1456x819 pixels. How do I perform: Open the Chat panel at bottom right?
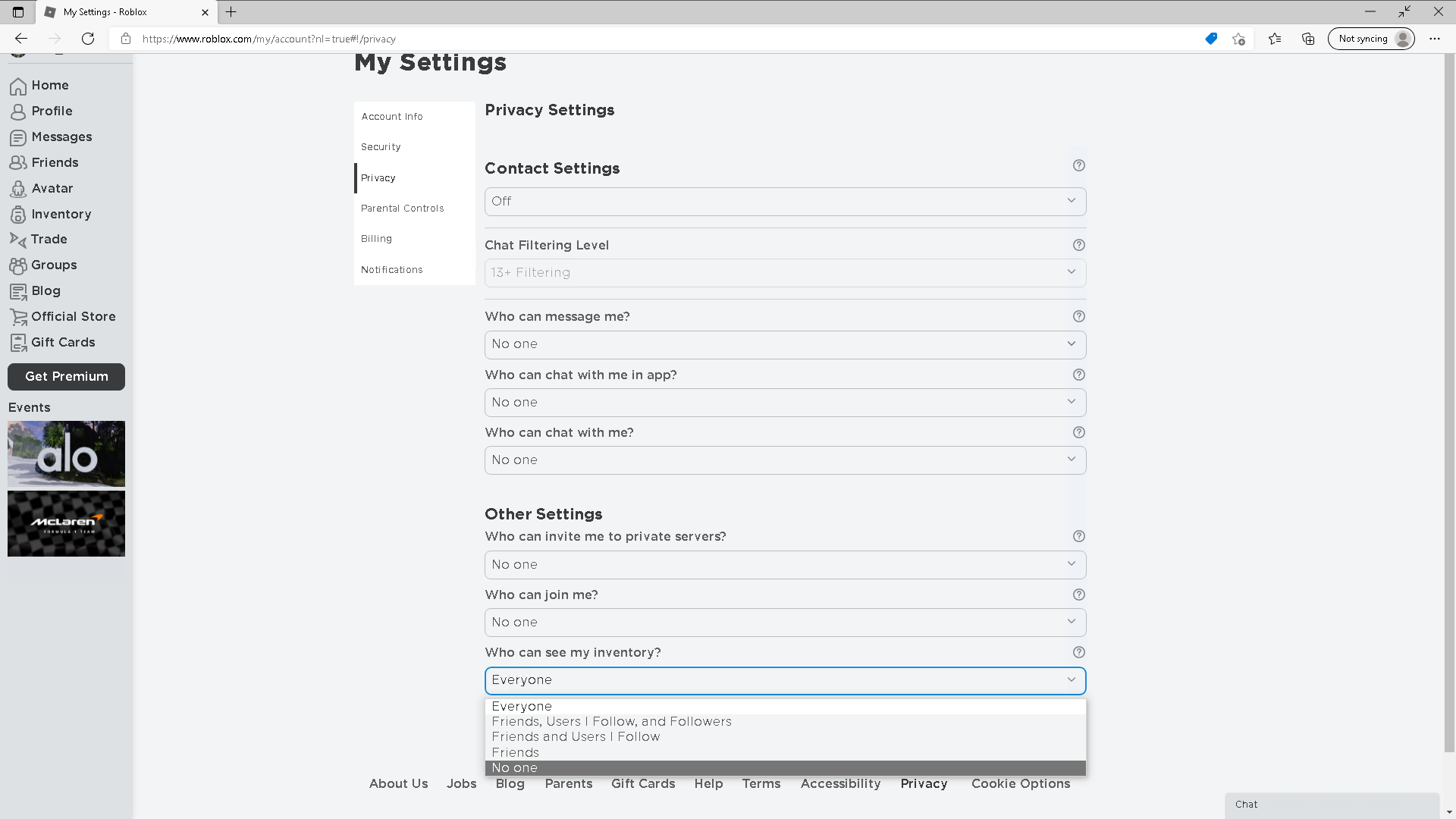(1332, 805)
